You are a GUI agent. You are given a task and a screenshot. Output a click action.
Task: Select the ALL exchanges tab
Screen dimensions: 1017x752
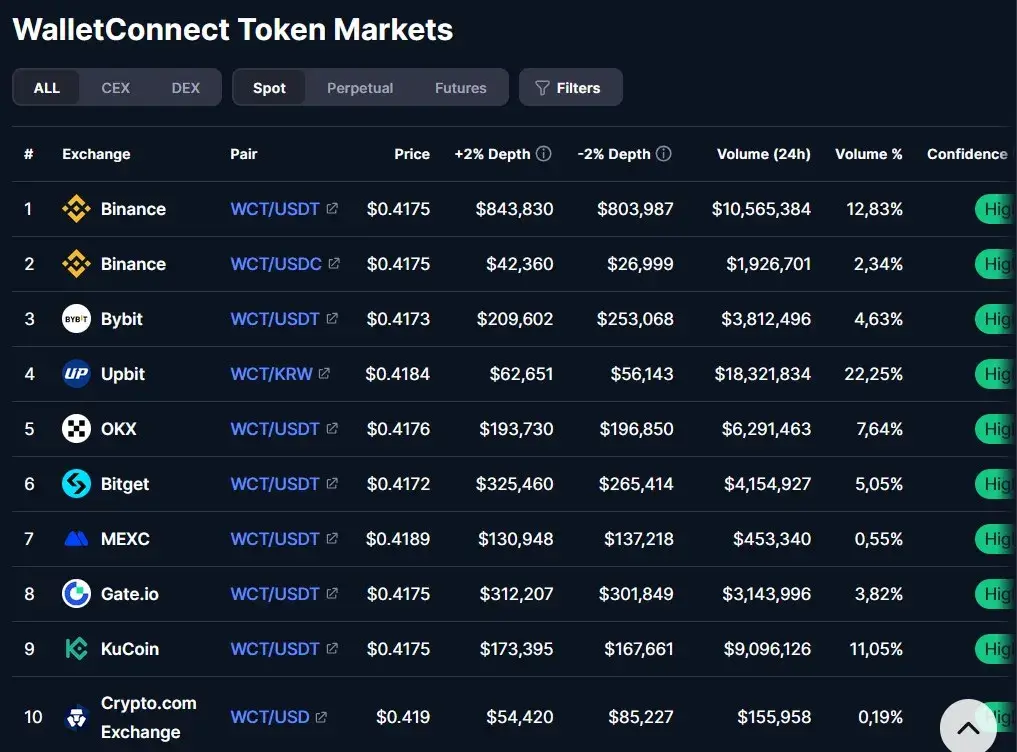(47, 88)
